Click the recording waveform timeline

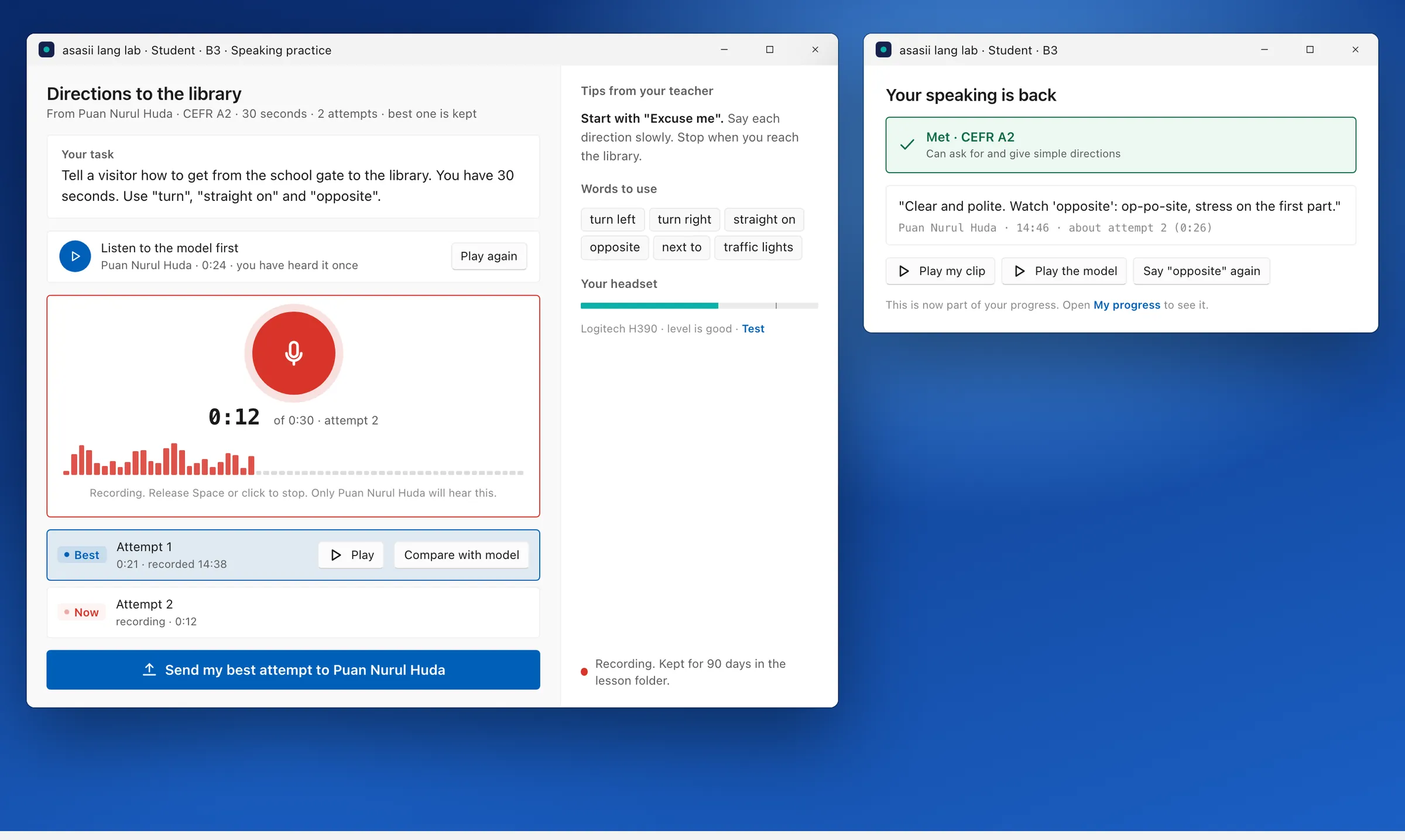[293, 460]
